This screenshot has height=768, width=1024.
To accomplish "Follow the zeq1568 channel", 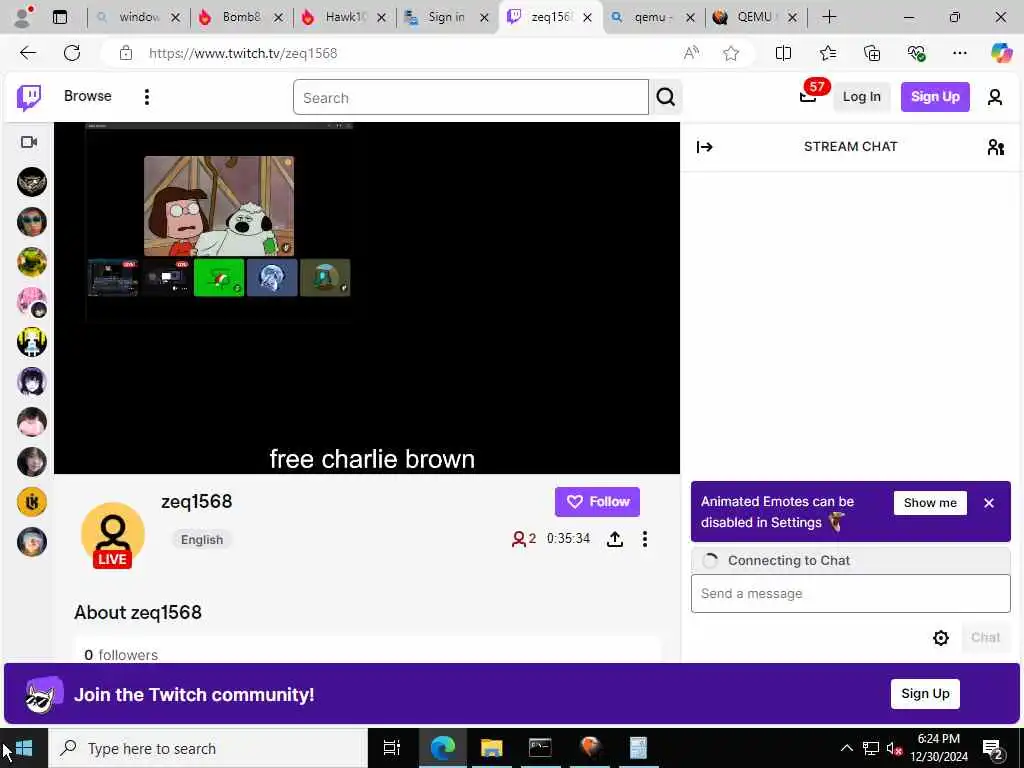I will click(597, 502).
